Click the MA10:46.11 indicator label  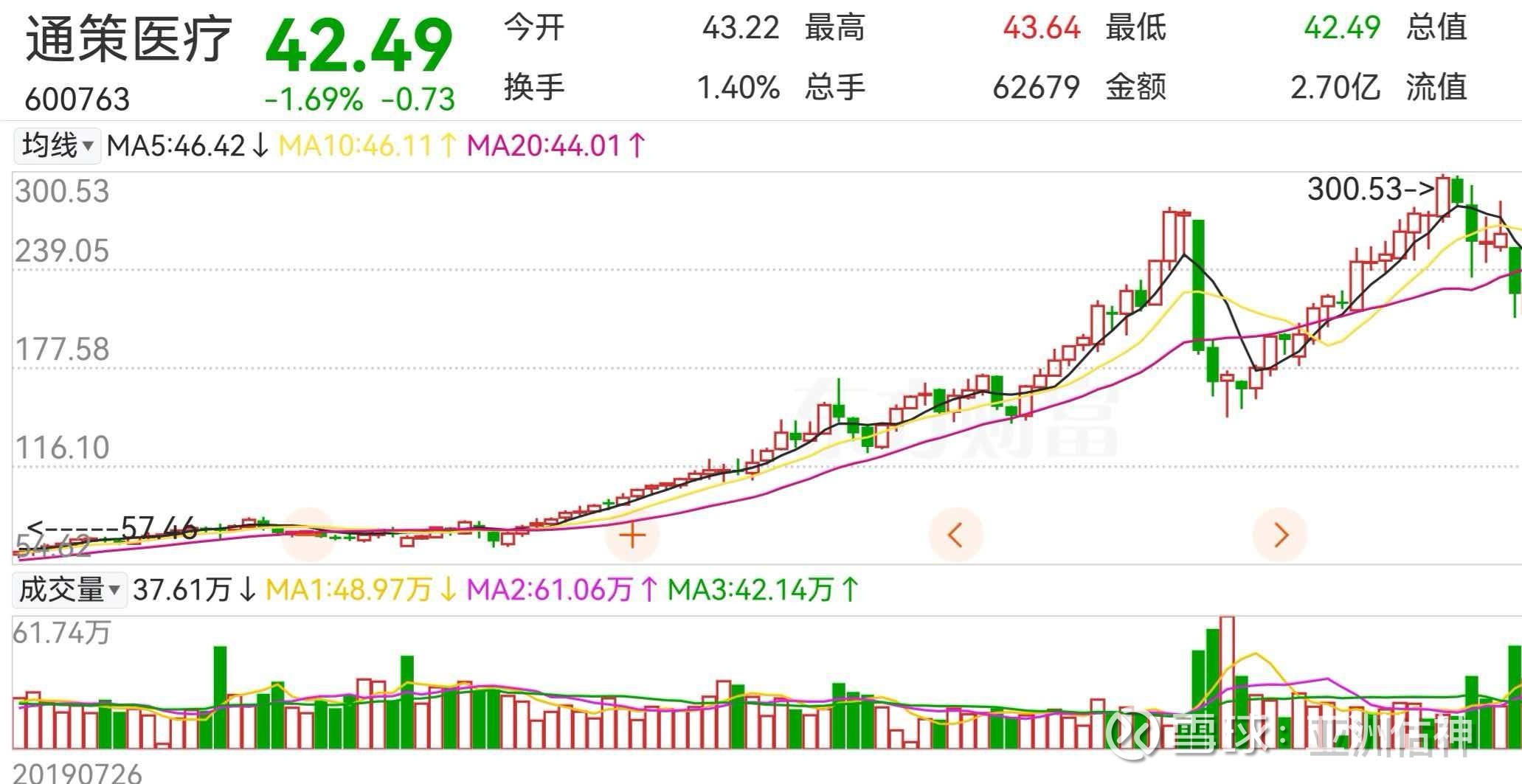[x=367, y=146]
